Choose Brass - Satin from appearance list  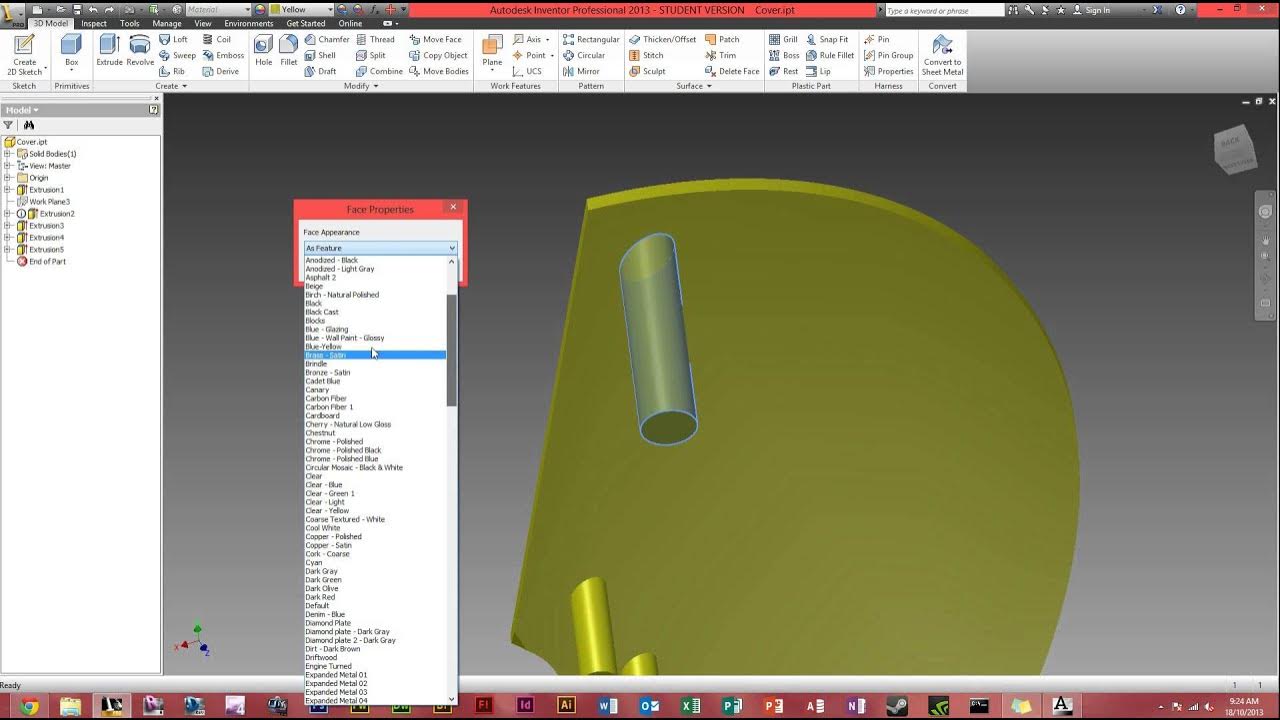(375, 355)
